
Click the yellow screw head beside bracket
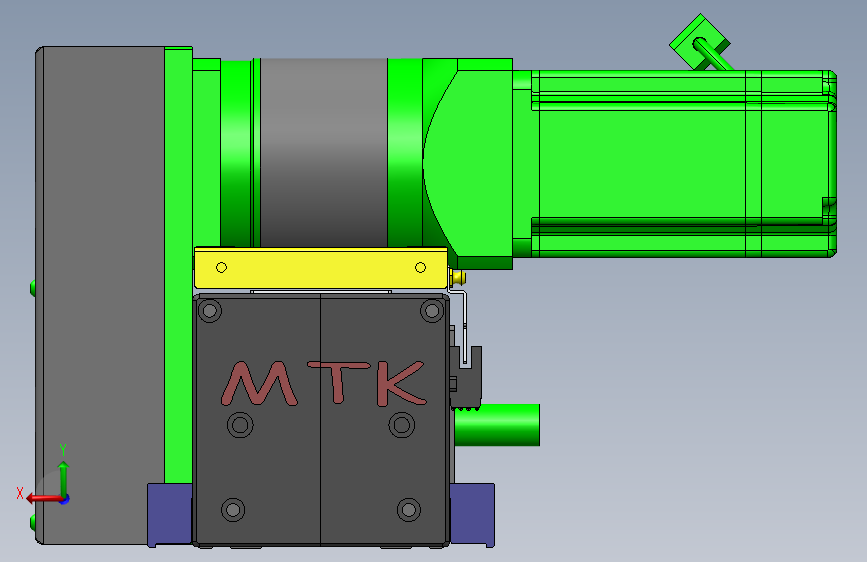tap(458, 278)
